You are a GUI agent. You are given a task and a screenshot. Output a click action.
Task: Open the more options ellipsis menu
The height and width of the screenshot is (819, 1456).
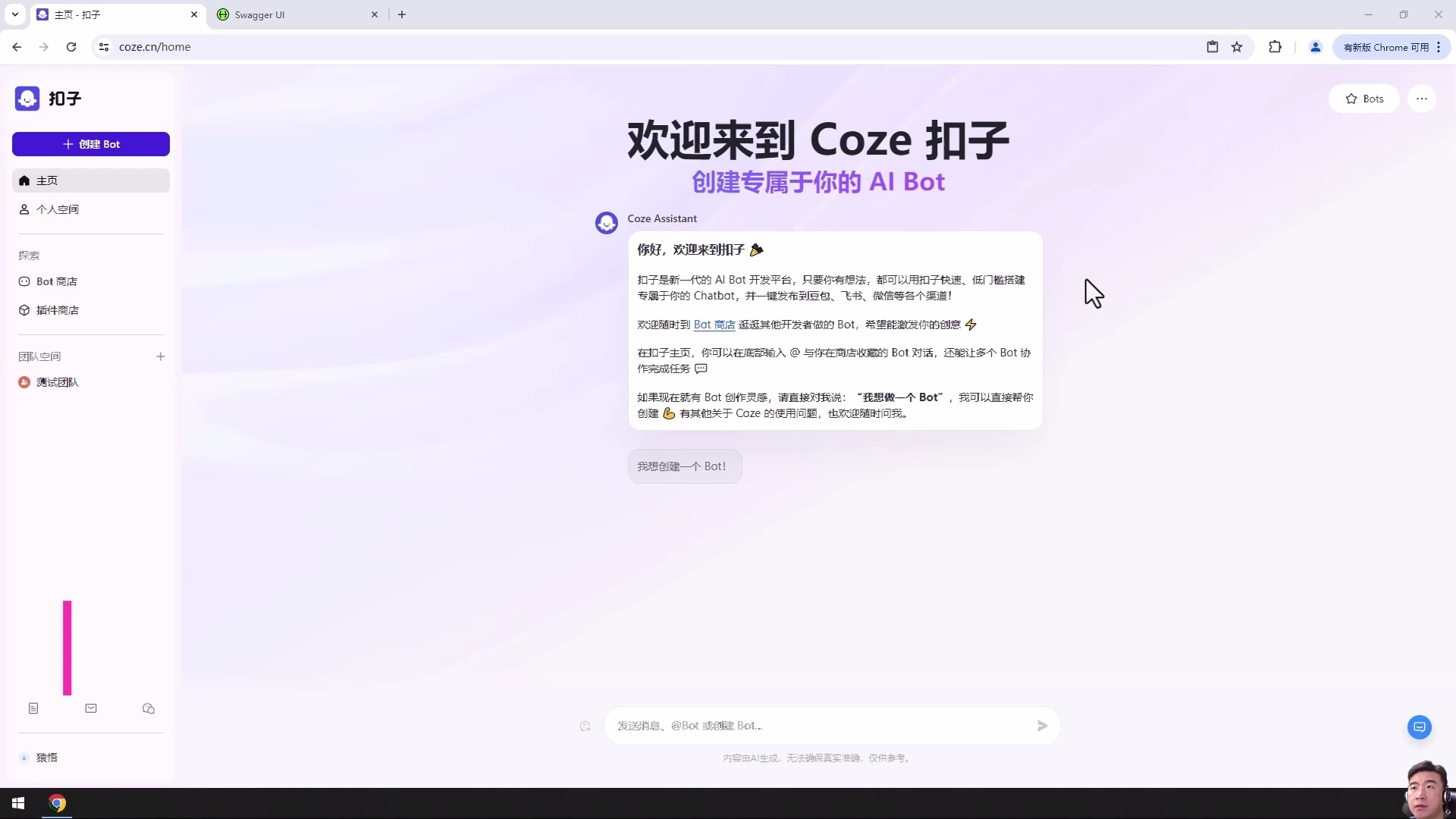[x=1422, y=99]
